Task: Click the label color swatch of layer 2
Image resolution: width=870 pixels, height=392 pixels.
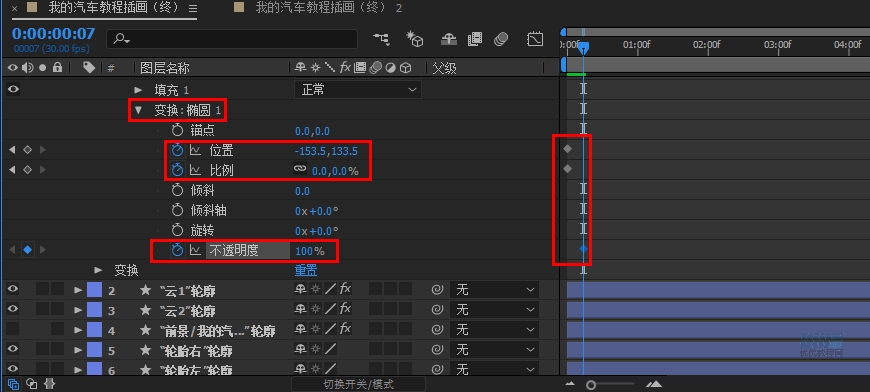Action: (x=94, y=289)
